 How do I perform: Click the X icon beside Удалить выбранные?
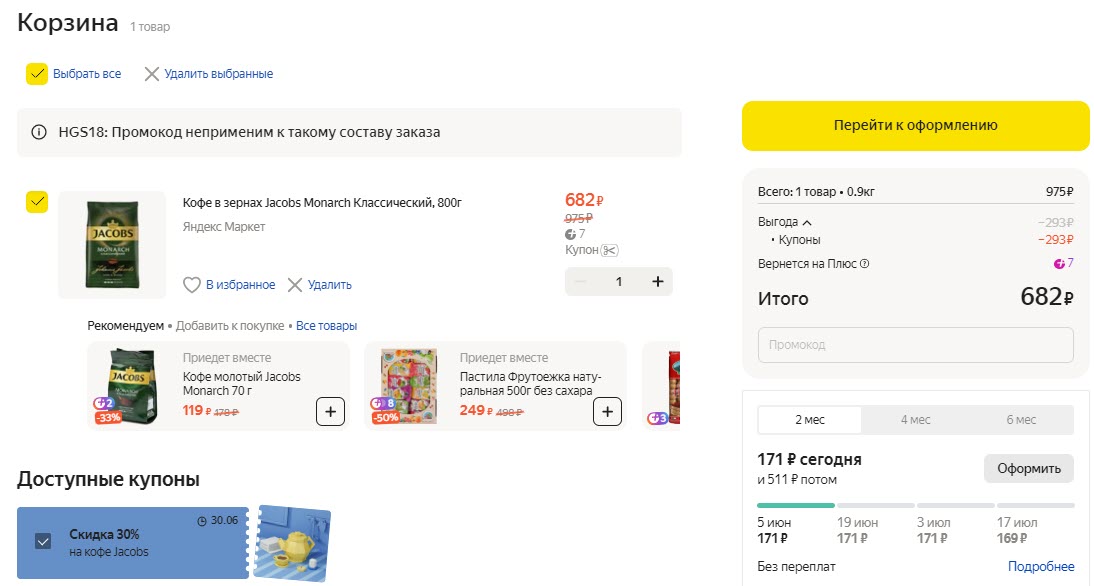click(152, 74)
